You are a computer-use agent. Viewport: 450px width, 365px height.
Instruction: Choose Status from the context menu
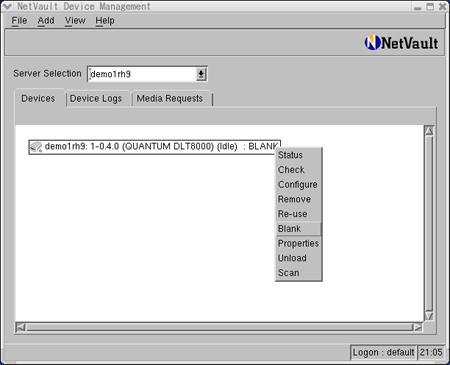[x=298, y=155]
